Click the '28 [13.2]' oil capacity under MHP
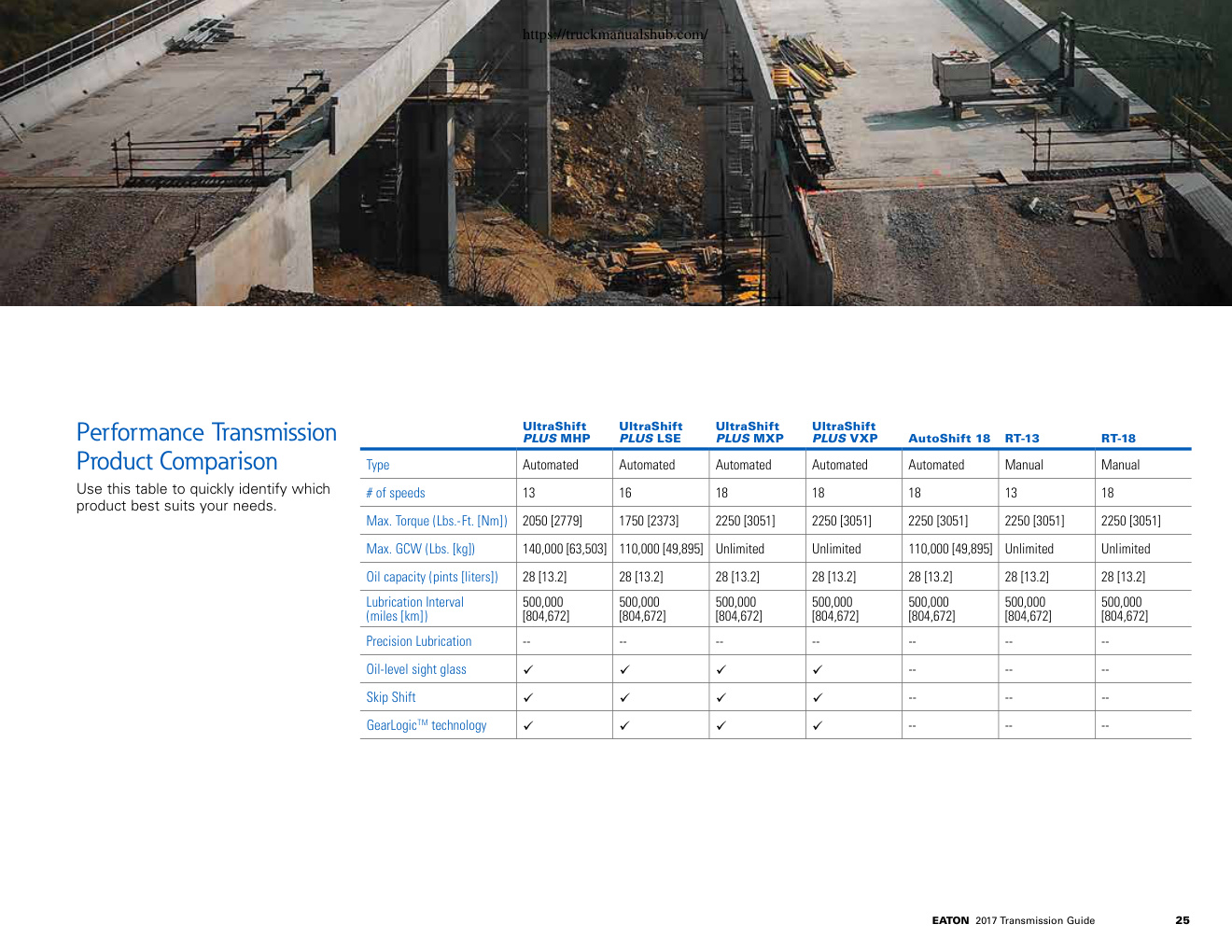 (545, 577)
